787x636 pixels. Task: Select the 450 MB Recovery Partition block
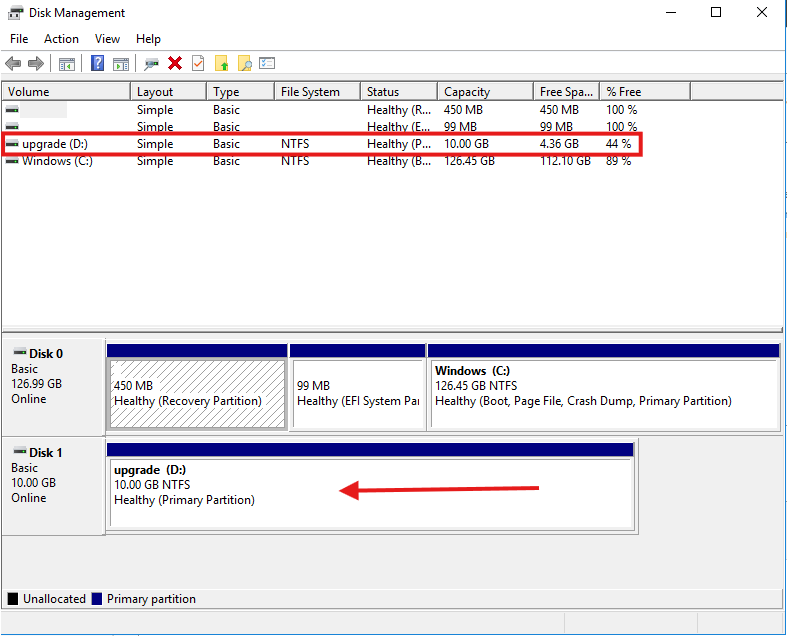coord(197,393)
